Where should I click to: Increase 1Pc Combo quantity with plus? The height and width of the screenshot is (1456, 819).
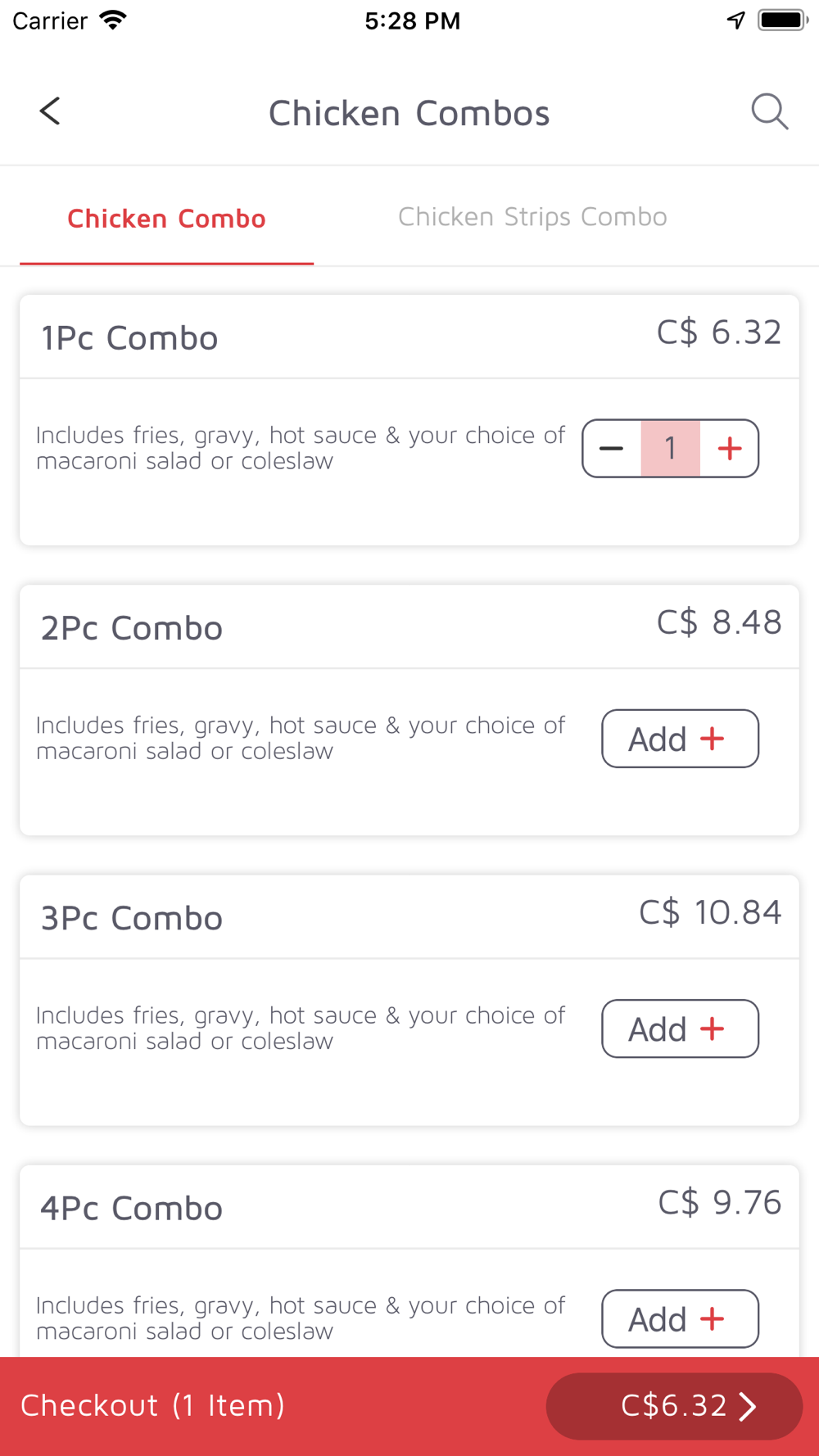(x=730, y=449)
